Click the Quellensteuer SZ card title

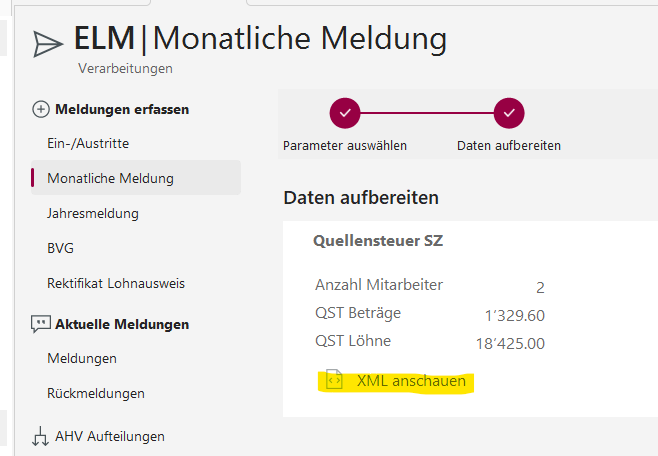(x=378, y=240)
